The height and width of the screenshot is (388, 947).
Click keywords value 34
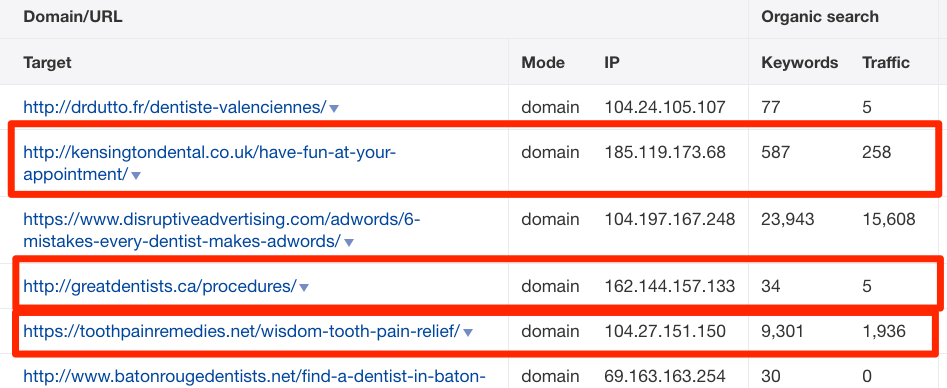tap(771, 286)
